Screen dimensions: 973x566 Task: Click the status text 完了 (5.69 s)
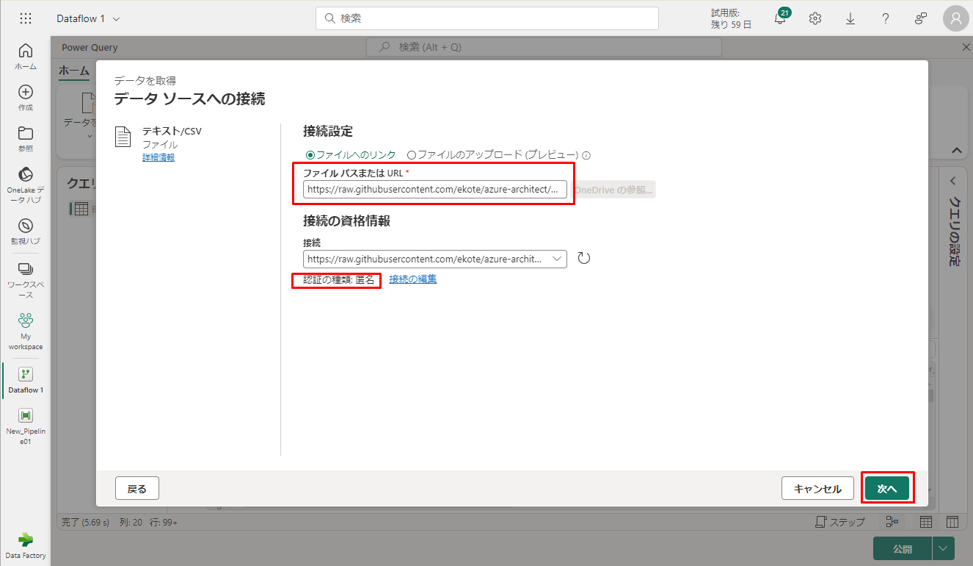click(x=86, y=523)
